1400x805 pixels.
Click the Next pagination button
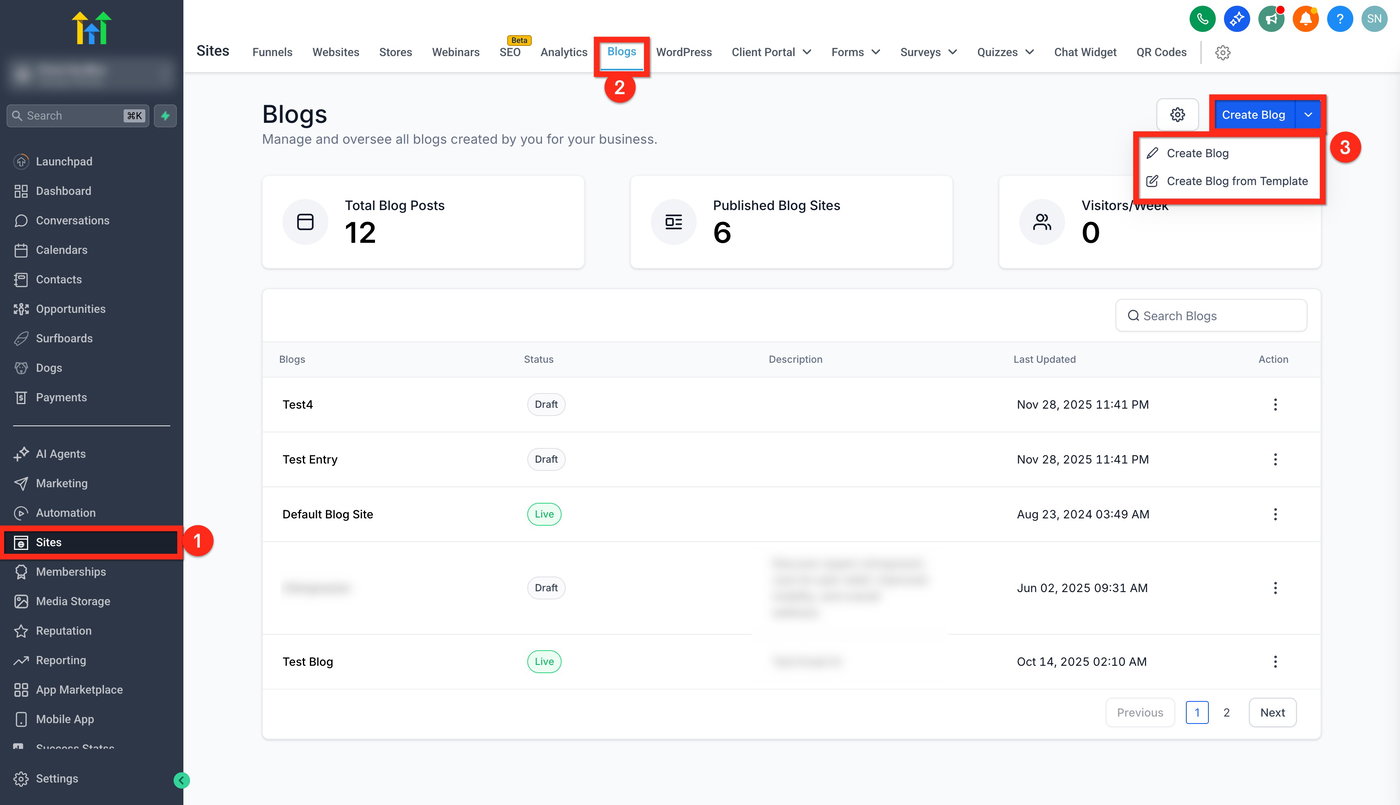tap(1272, 713)
